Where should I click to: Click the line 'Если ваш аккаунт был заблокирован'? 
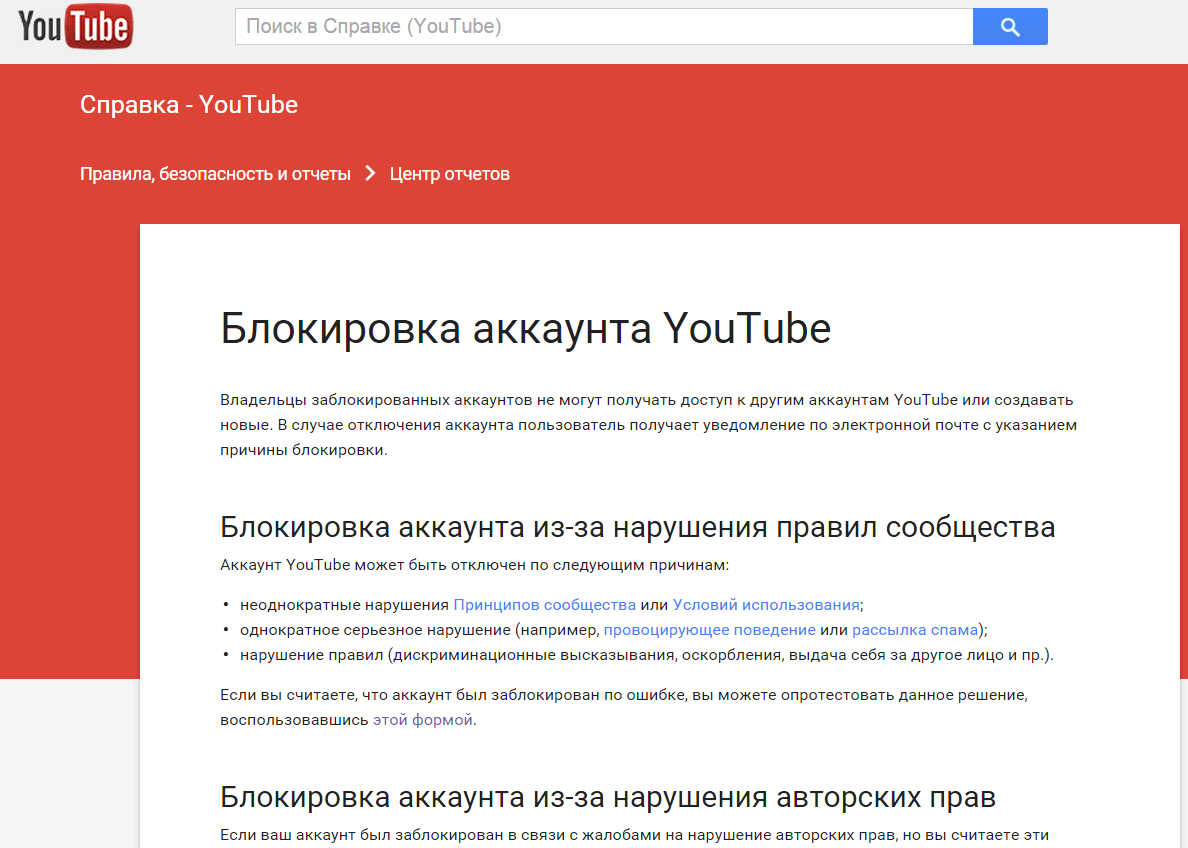(634, 835)
